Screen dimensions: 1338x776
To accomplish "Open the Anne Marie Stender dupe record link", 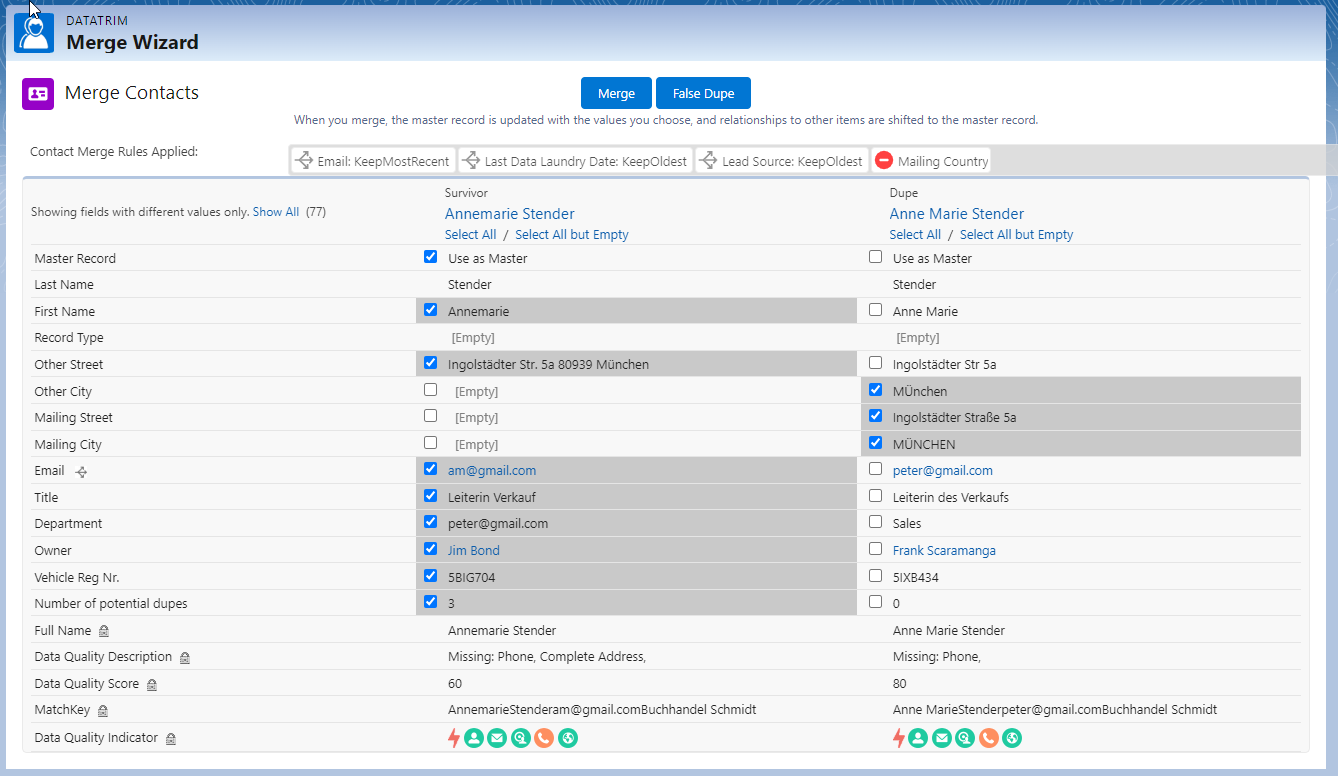I will click(x=957, y=214).
